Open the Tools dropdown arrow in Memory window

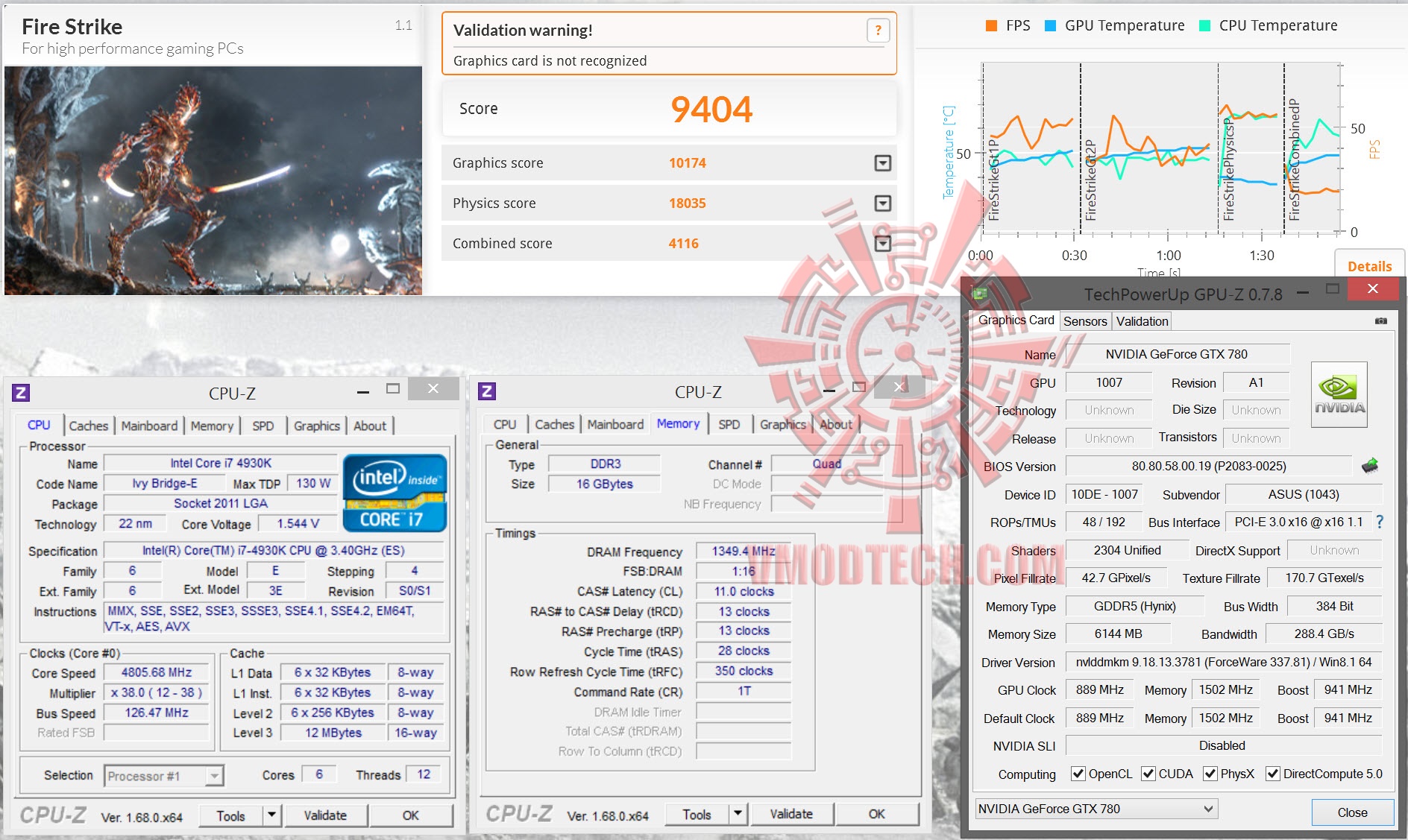pyautogui.click(x=738, y=814)
